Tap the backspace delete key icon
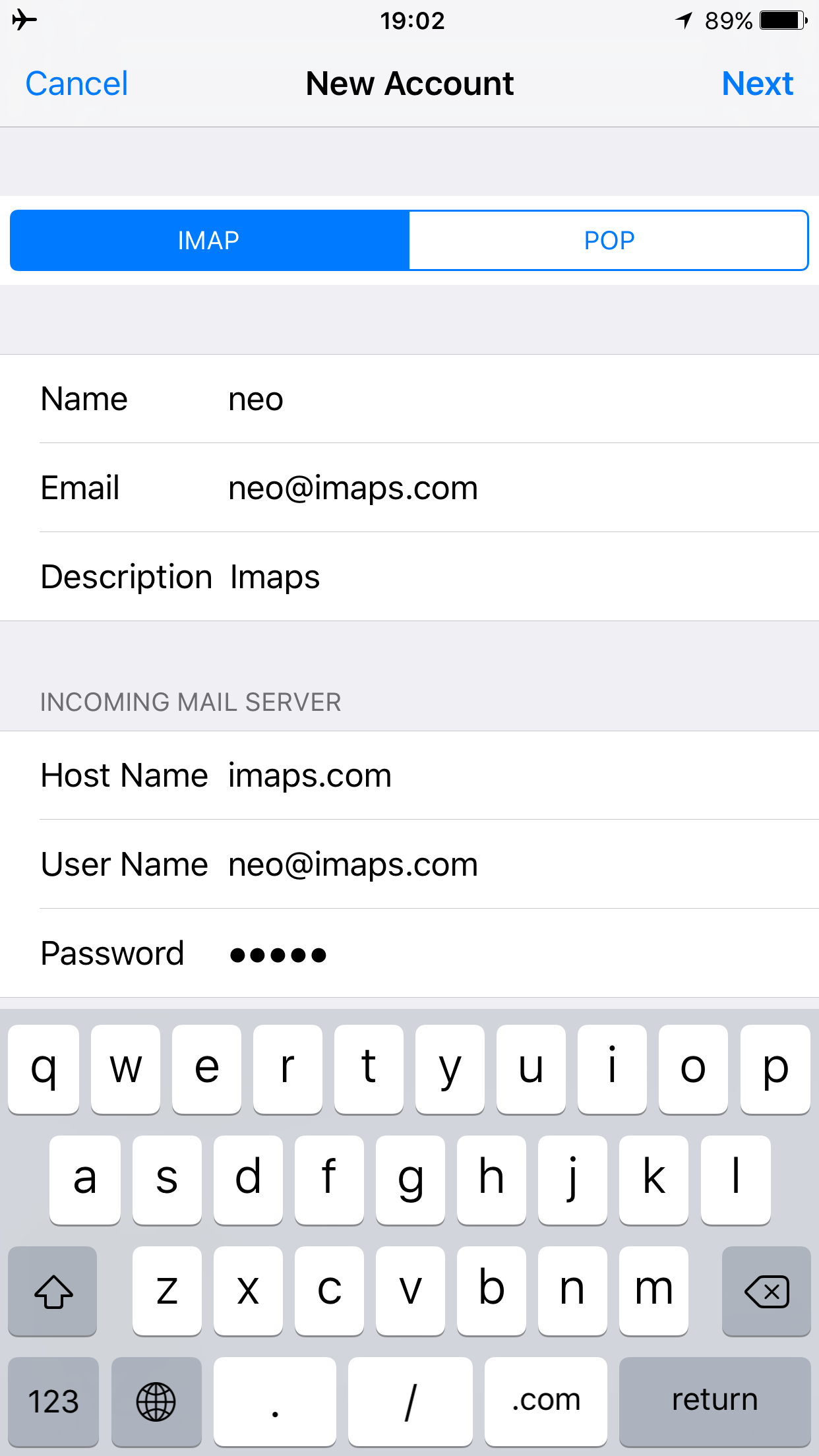Screen dimensions: 819x1456 coord(766,1291)
